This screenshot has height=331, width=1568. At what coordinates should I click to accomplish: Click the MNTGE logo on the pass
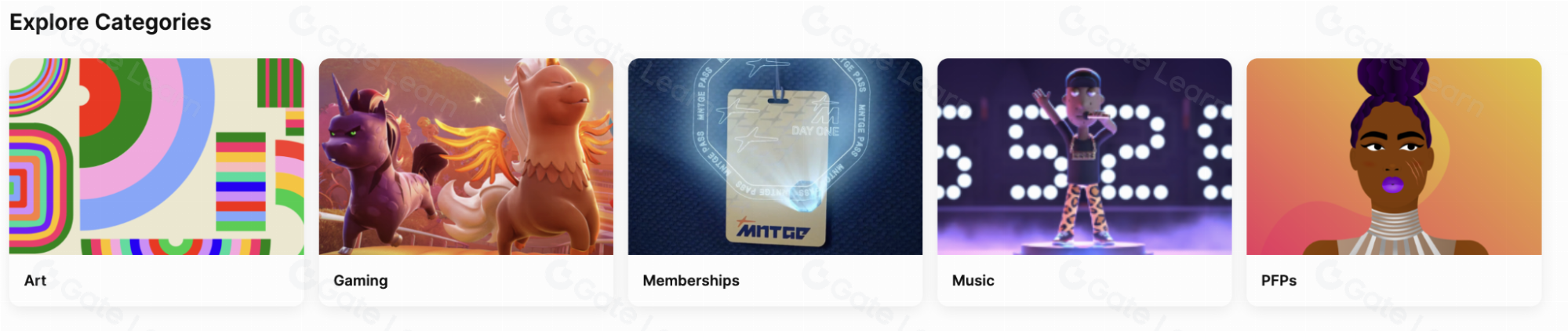click(773, 230)
